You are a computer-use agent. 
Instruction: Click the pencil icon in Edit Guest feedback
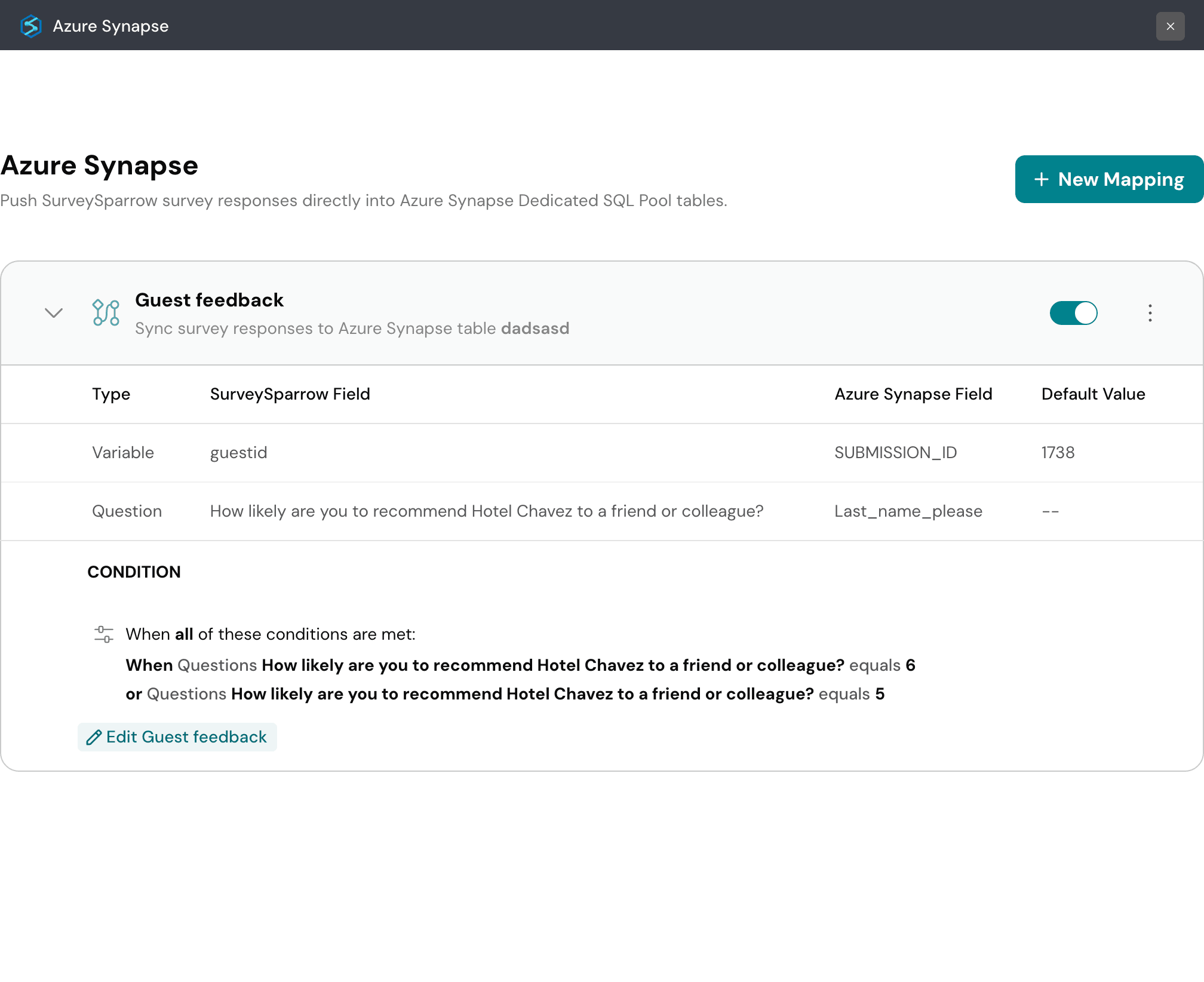(94, 737)
